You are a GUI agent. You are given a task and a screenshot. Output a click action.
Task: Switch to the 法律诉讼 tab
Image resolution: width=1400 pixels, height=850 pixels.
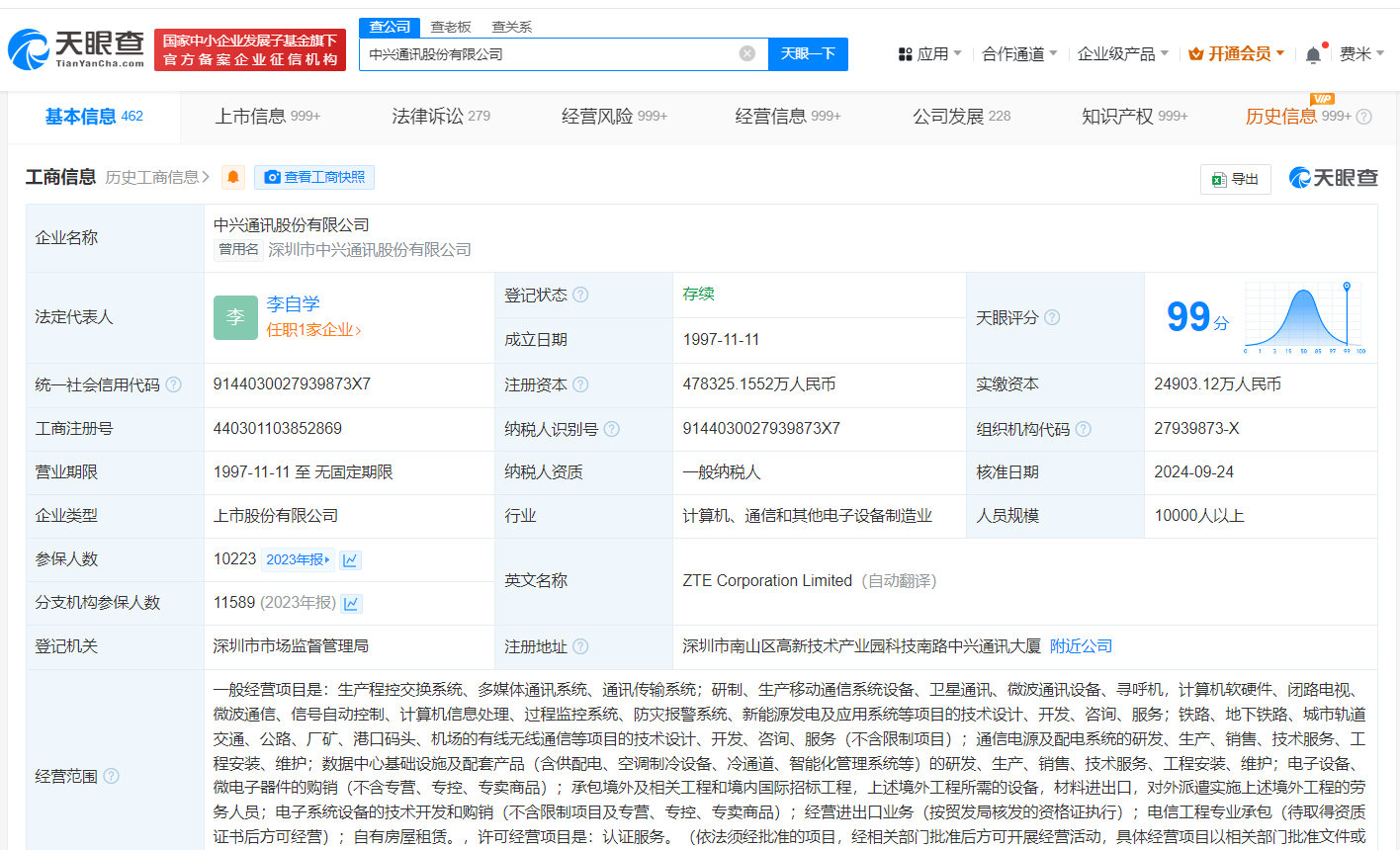(x=441, y=117)
